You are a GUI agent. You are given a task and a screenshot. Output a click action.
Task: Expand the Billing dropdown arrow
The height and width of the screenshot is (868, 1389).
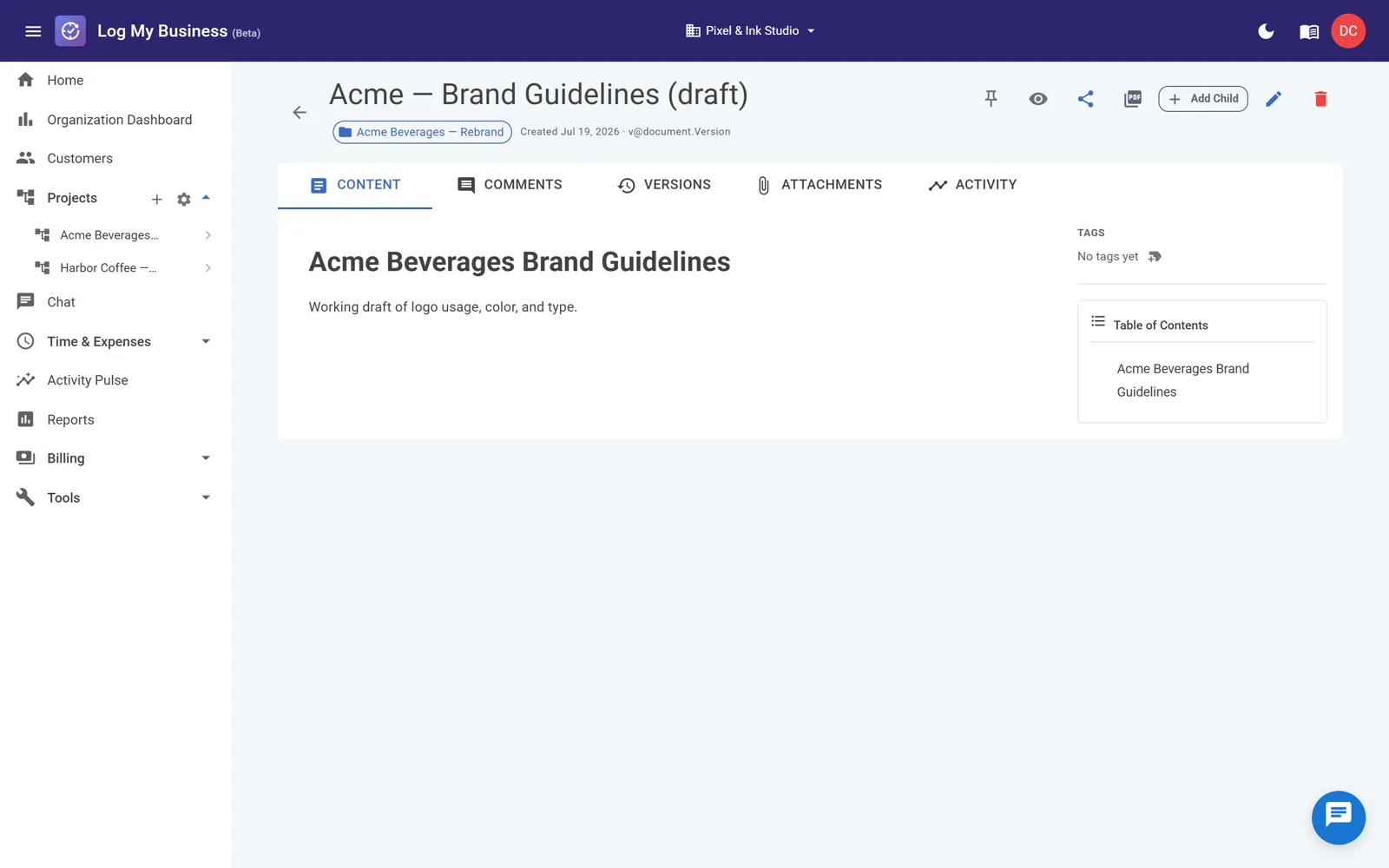(206, 458)
